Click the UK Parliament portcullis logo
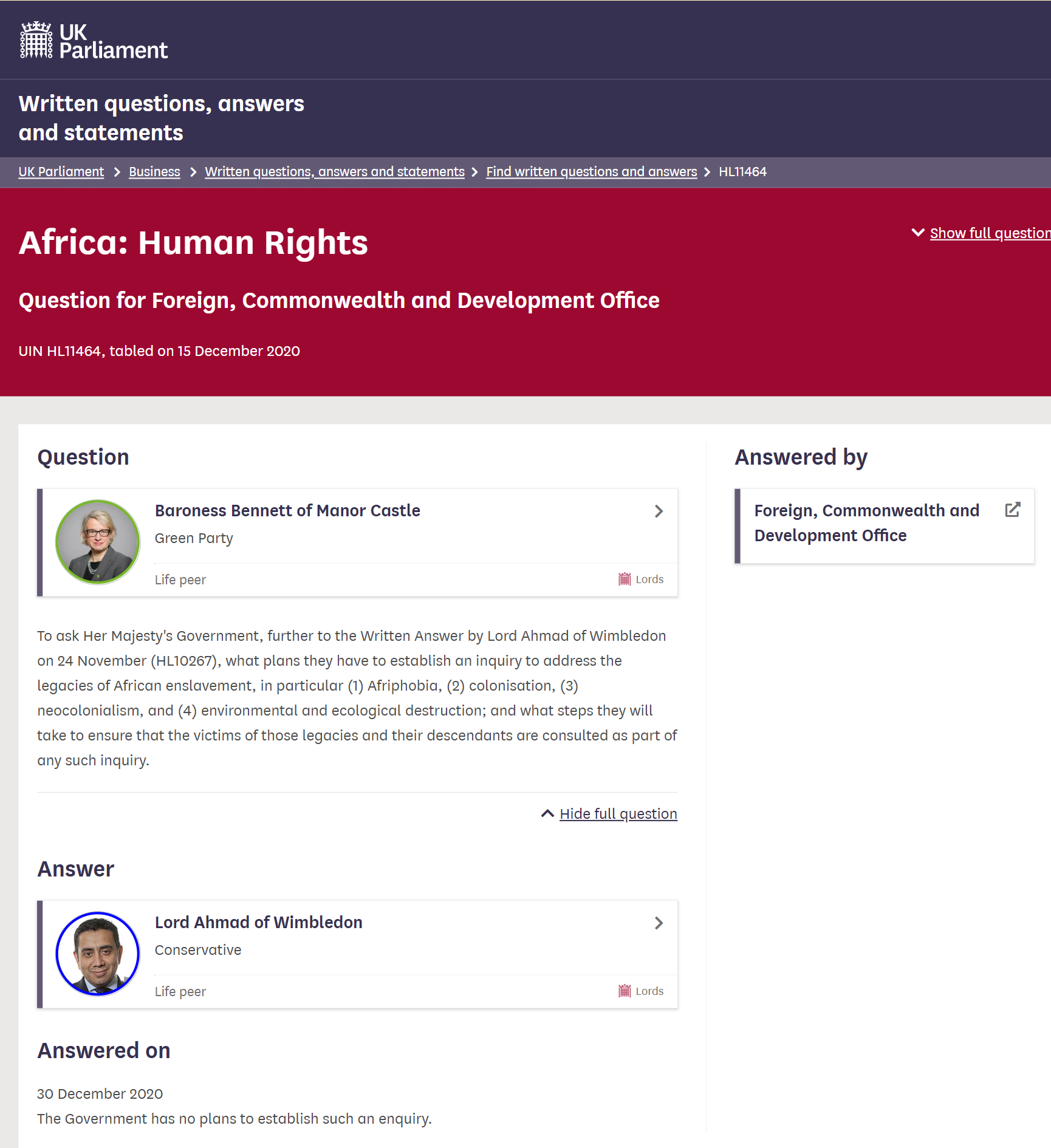This screenshot has height=1148, width=1051. 36,40
